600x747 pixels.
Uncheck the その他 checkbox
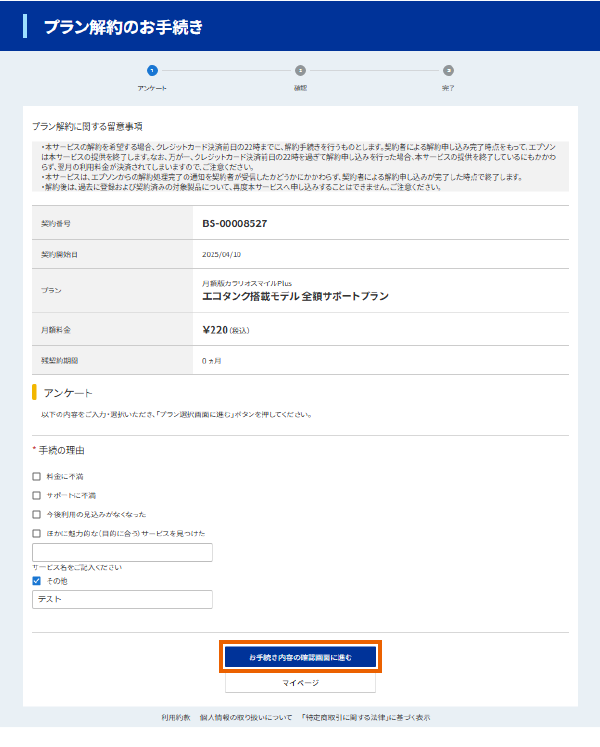[x=37, y=581]
